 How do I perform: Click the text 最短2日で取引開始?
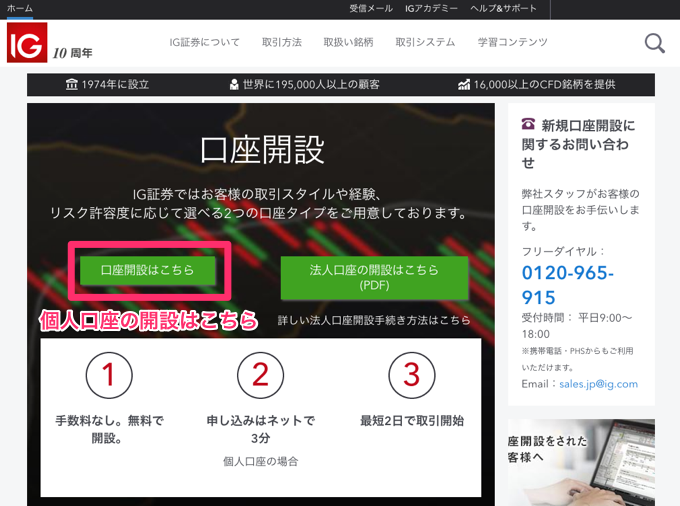412,421
